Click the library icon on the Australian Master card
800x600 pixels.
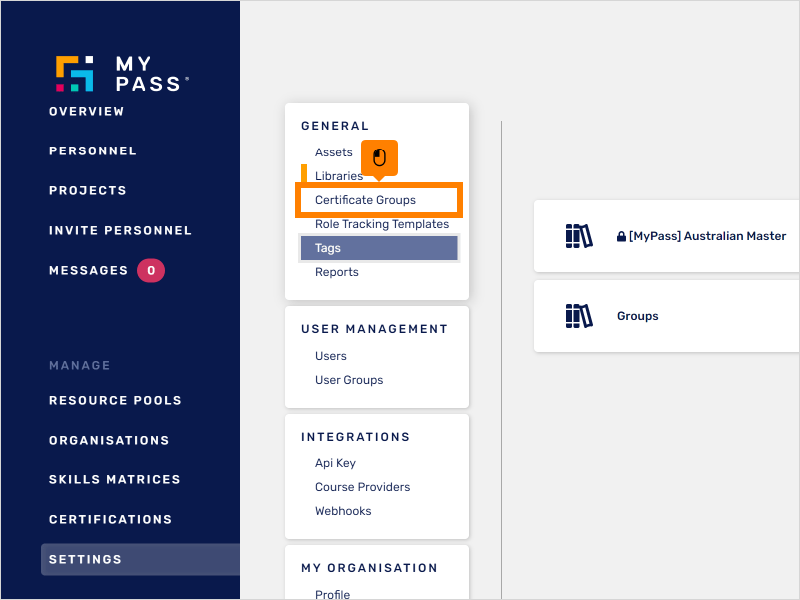[579, 235]
